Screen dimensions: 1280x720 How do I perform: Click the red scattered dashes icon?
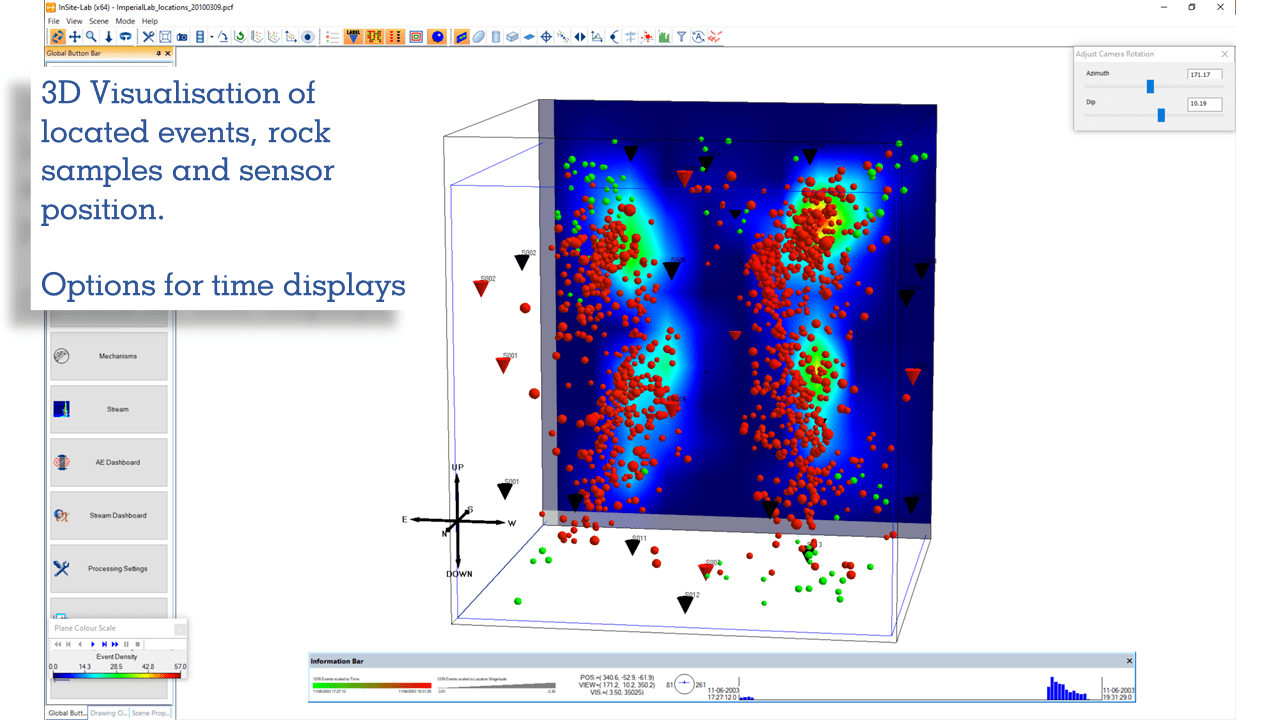[715, 37]
